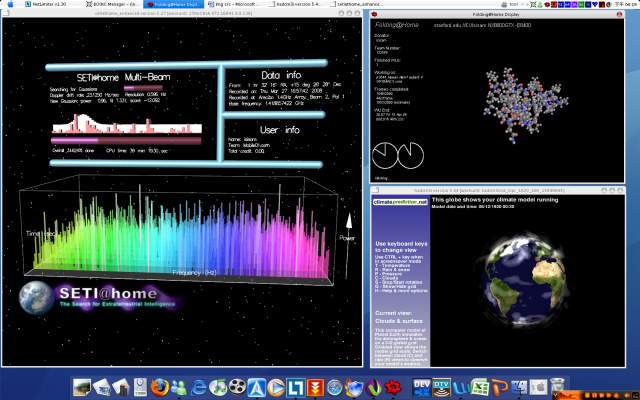Click the green figure tray icon
This screenshot has height=400, width=640.
coord(540,4)
